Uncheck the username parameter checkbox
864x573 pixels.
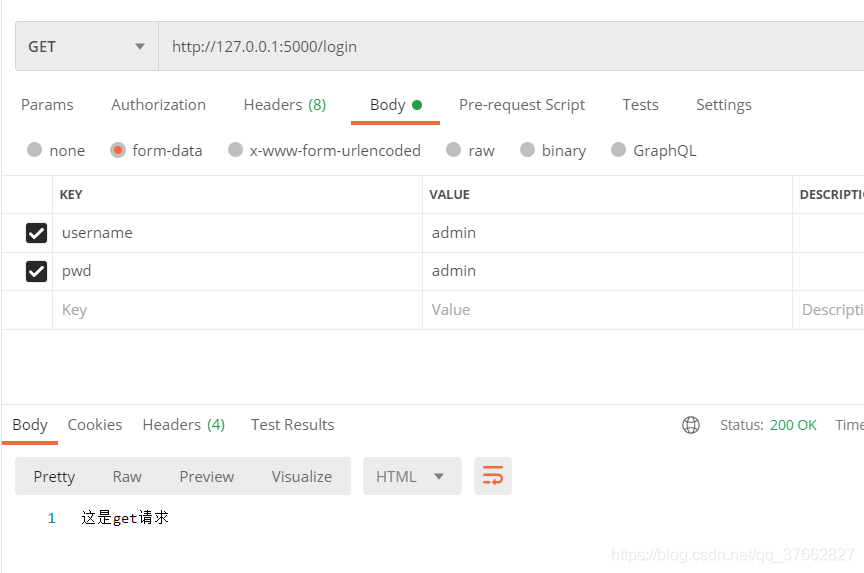[36, 233]
